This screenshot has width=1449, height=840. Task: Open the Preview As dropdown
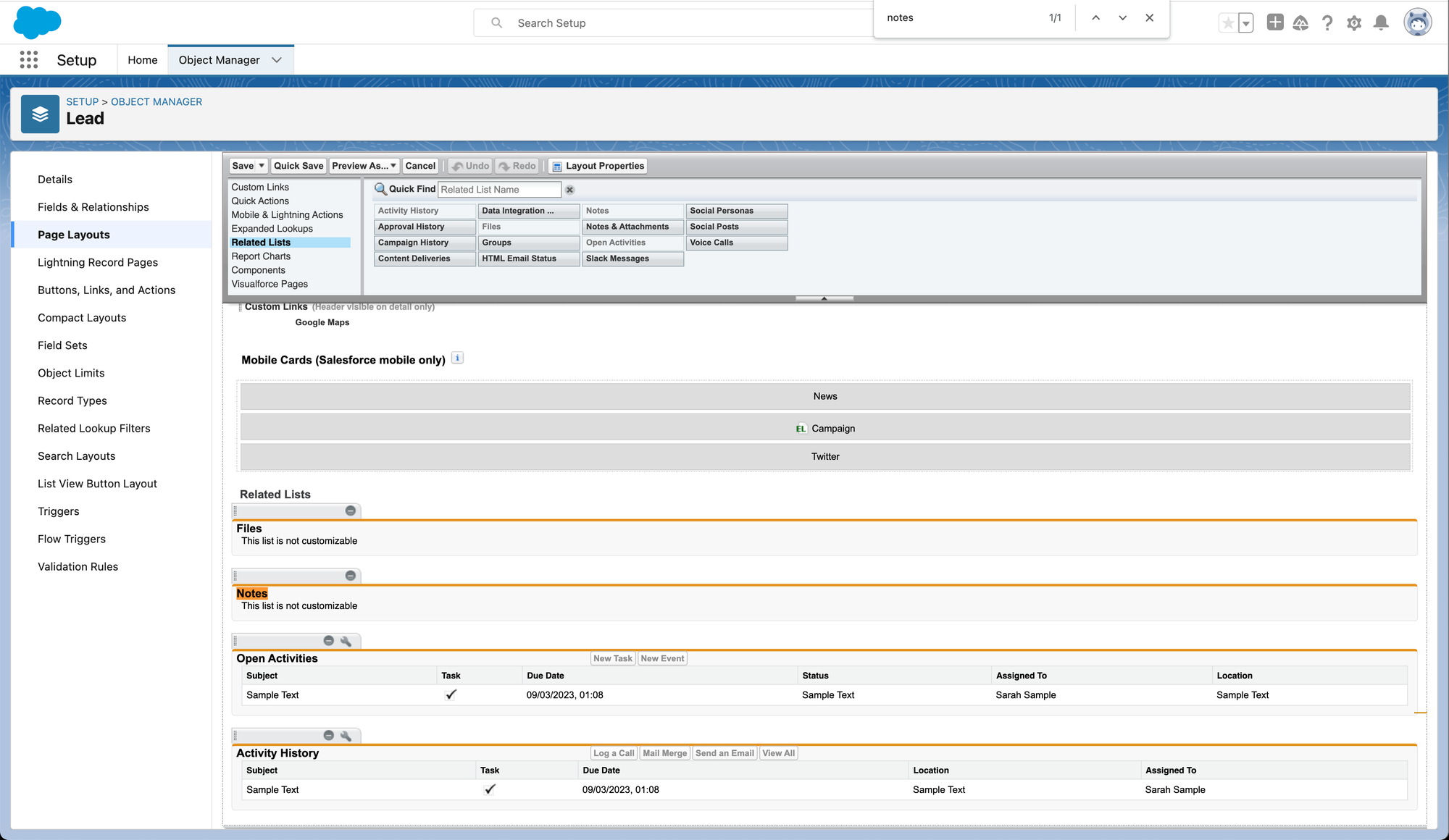pyautogui.click(x=364, y=166)
